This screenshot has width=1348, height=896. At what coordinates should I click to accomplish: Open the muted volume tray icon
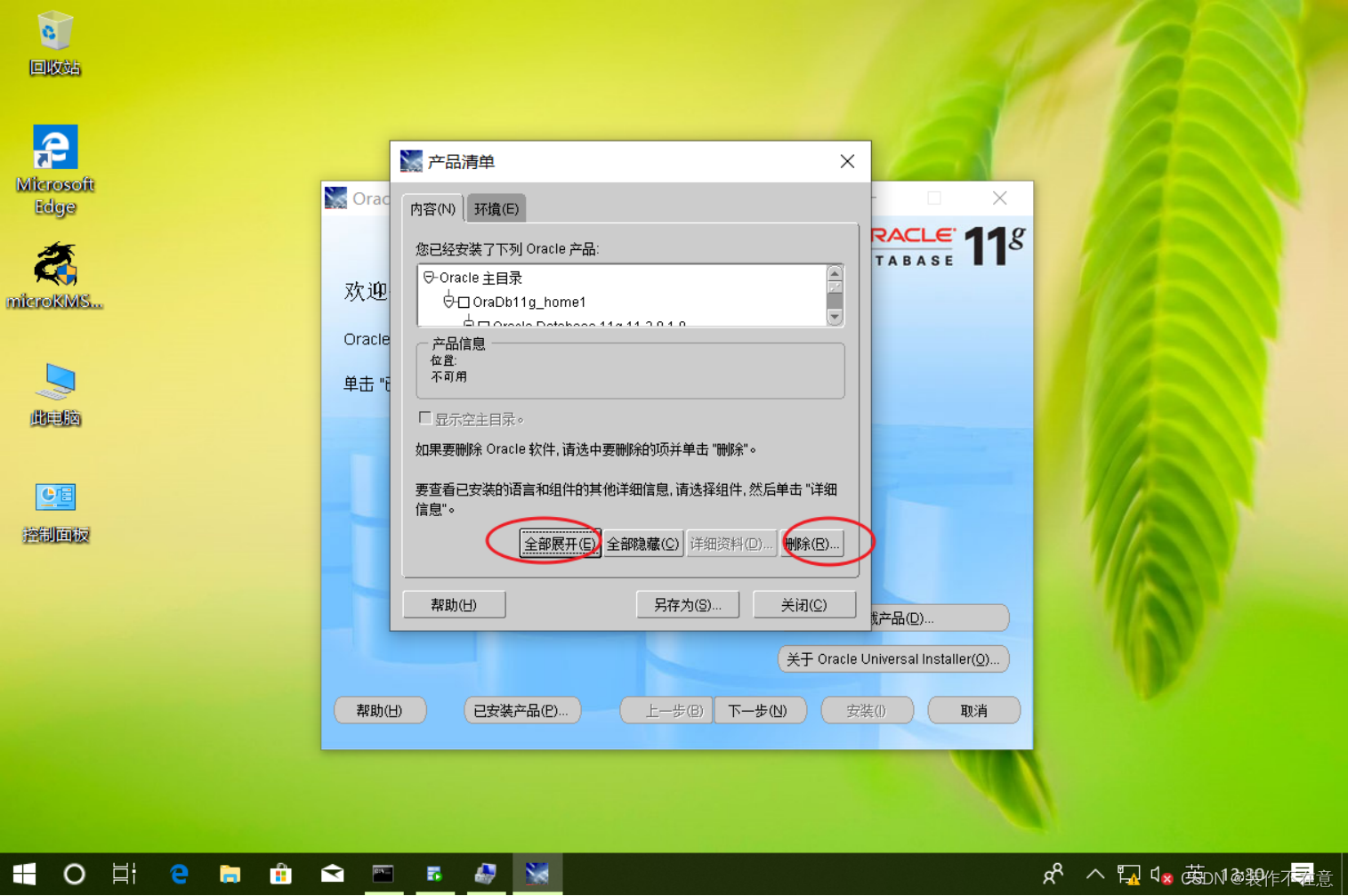[x=1160, y=875]
